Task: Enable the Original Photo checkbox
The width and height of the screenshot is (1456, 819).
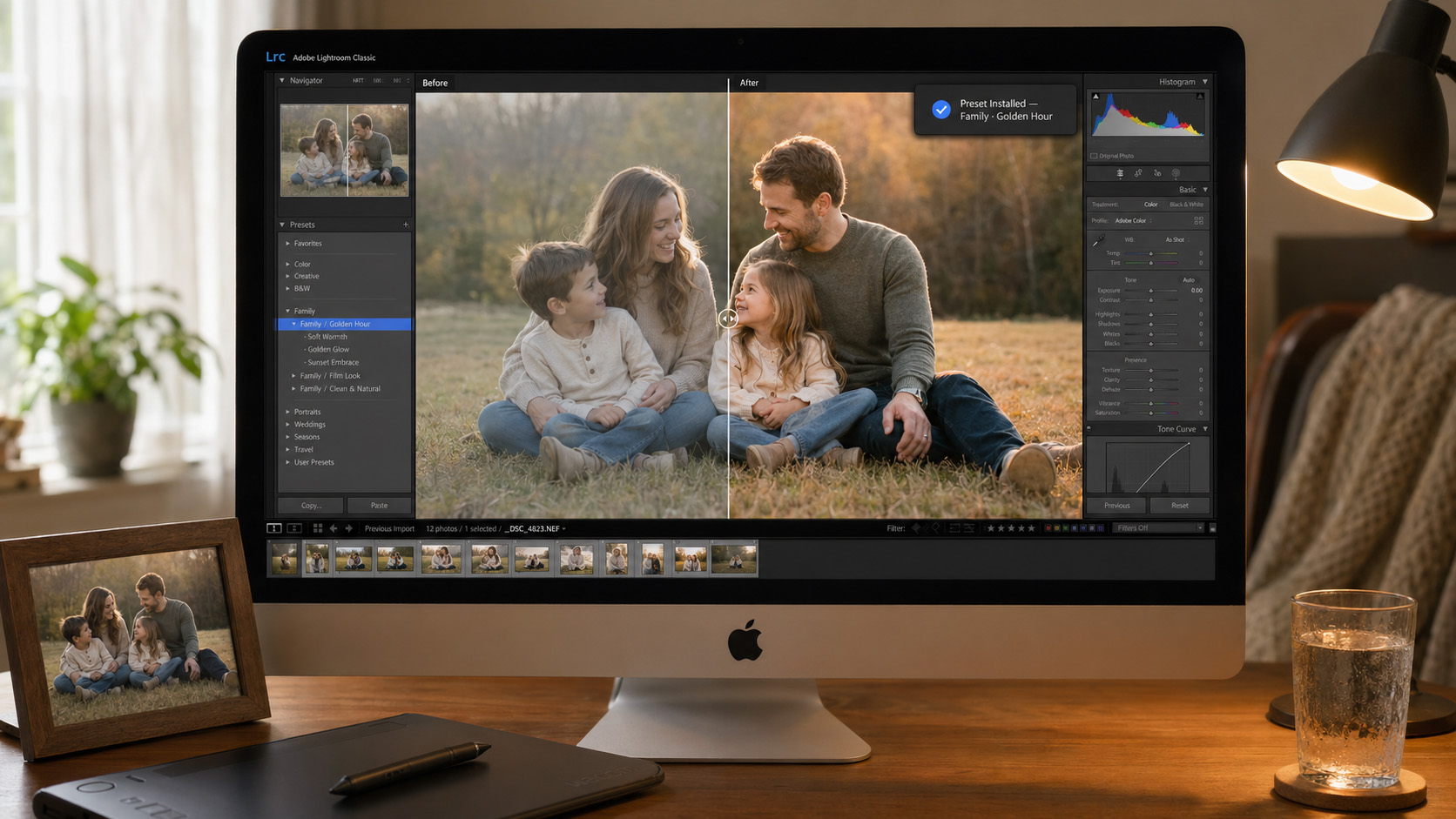Action: tap(1094, 155)
